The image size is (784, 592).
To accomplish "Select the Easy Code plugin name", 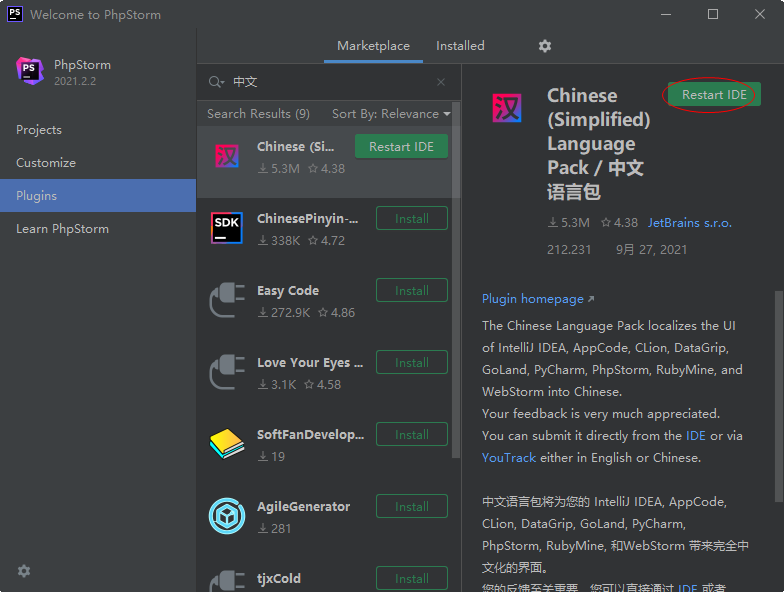I will pyautogui.click(x=288, y=290).
